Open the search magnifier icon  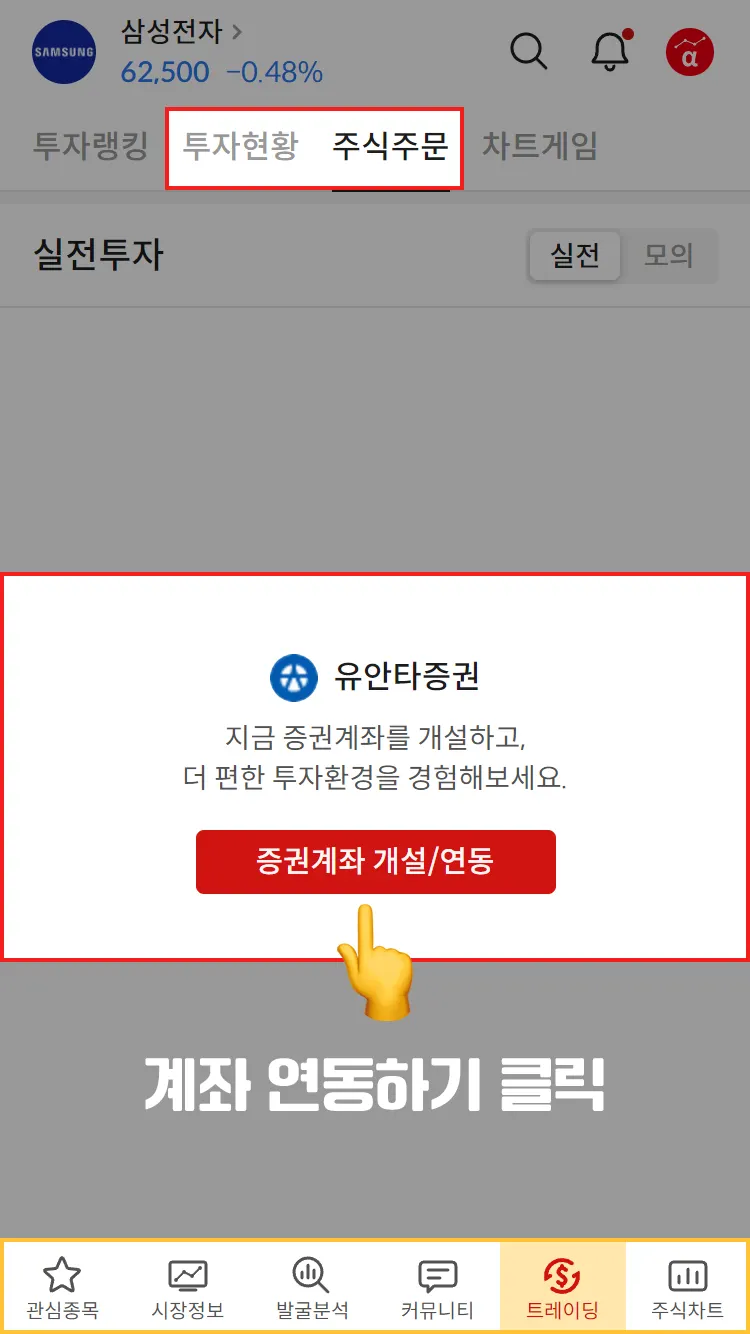[x=528, y=51]
